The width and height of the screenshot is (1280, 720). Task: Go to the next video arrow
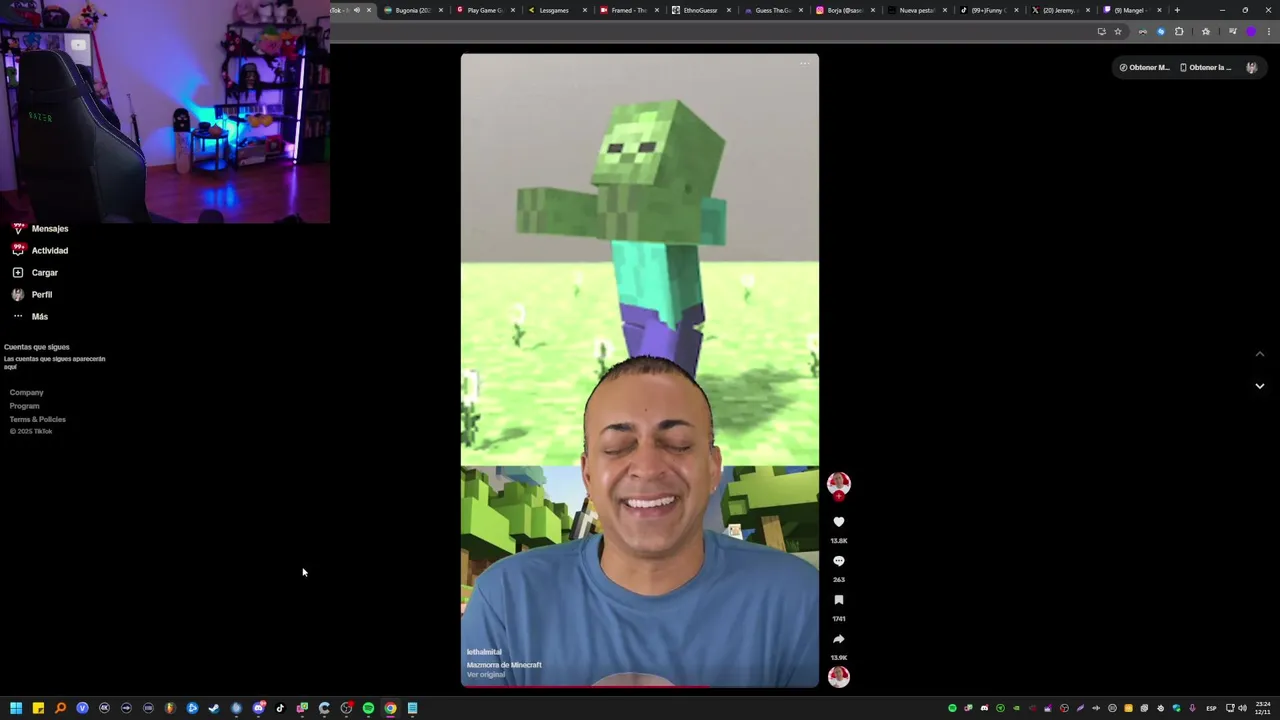coord(1260,386)
